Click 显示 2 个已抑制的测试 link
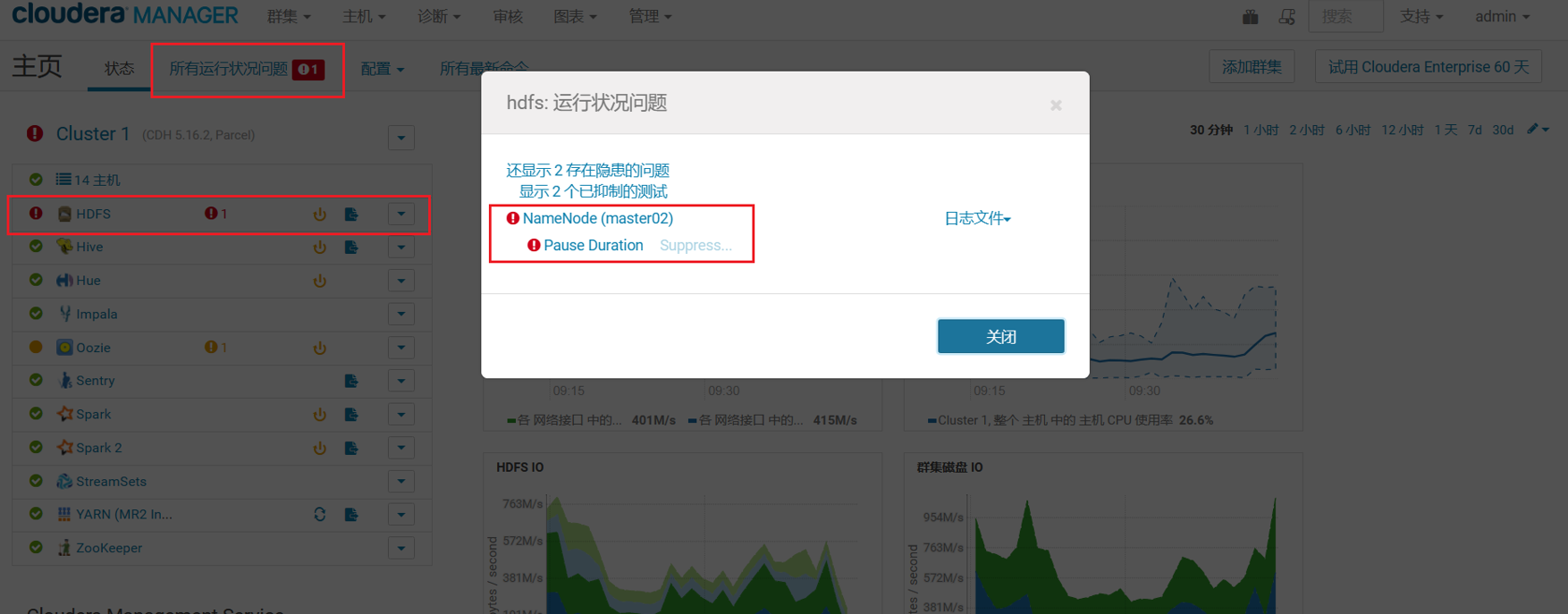Screen dimensions: 1568x614 (x=593, y=191)
